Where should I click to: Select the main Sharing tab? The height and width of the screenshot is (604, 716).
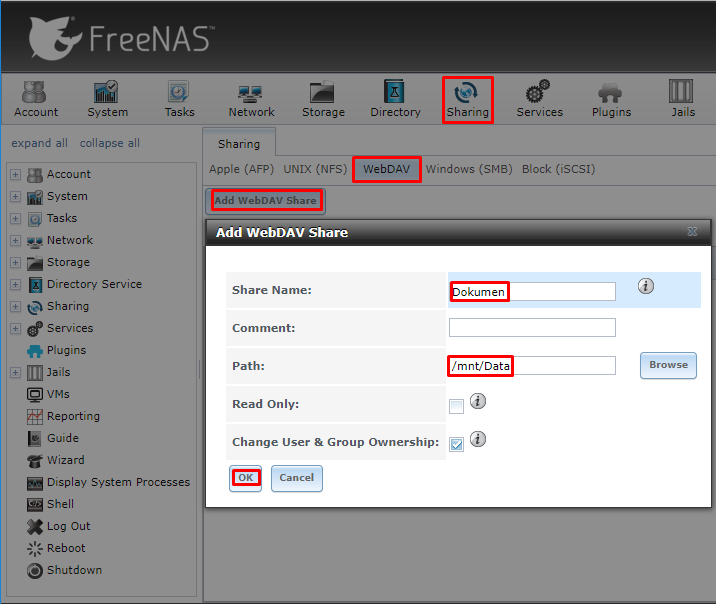[239, 144]
